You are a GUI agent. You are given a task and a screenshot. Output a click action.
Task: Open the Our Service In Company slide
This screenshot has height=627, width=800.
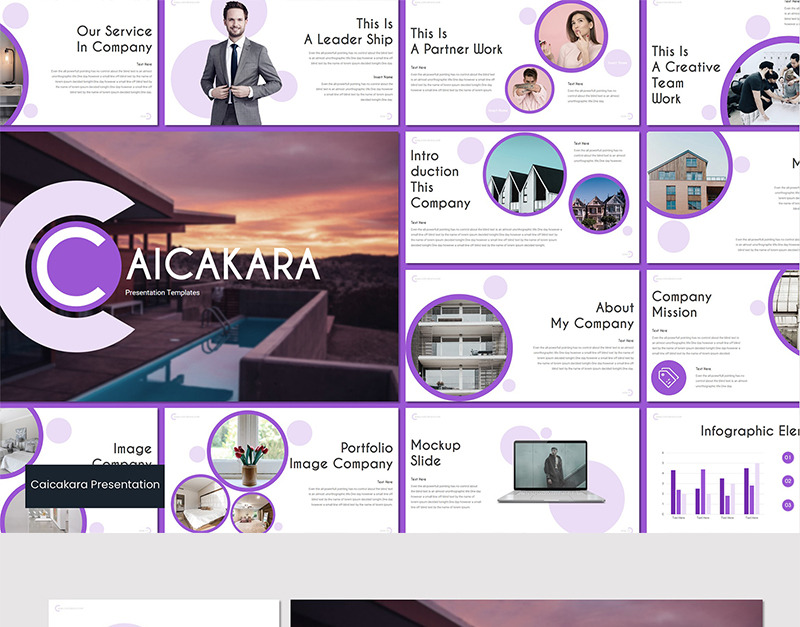[79, 62]
